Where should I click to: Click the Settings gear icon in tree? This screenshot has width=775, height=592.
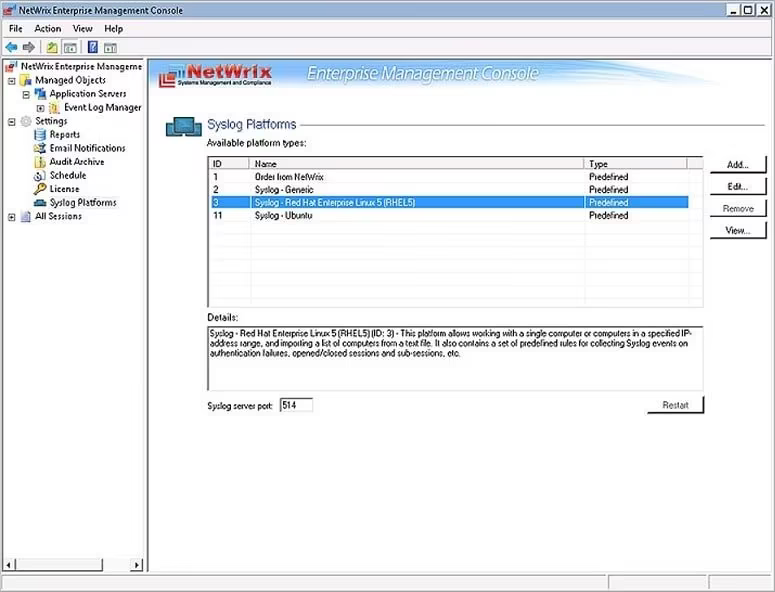coord(26,121)
